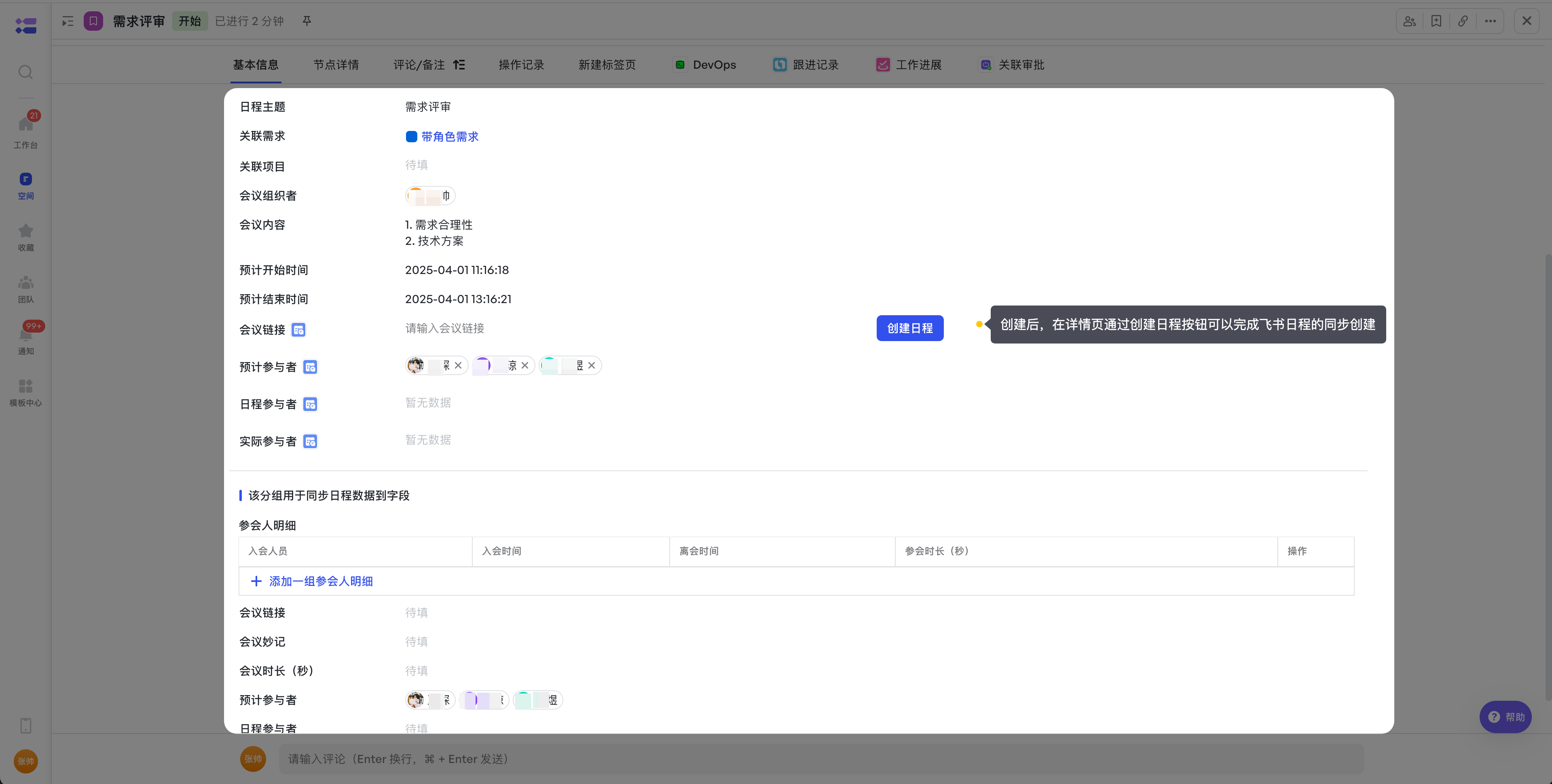Click the 会议链接 input field
Screen dimensions: 1552x784
click(636, 328)
